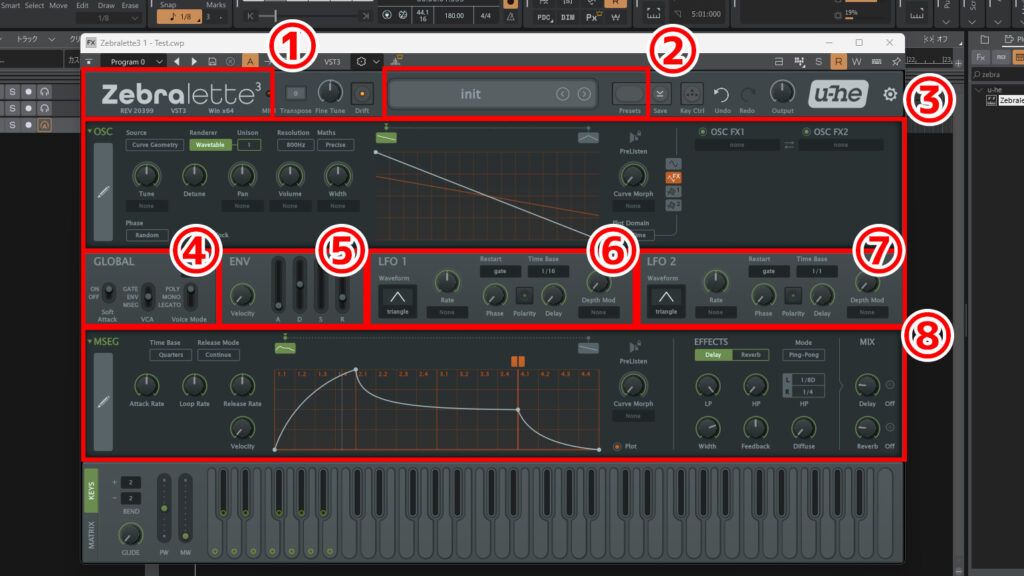Screen dimensions: 1024x576
Task: Open the MSEG Time Base Quarters dropdown
Action: click(170, 354)
